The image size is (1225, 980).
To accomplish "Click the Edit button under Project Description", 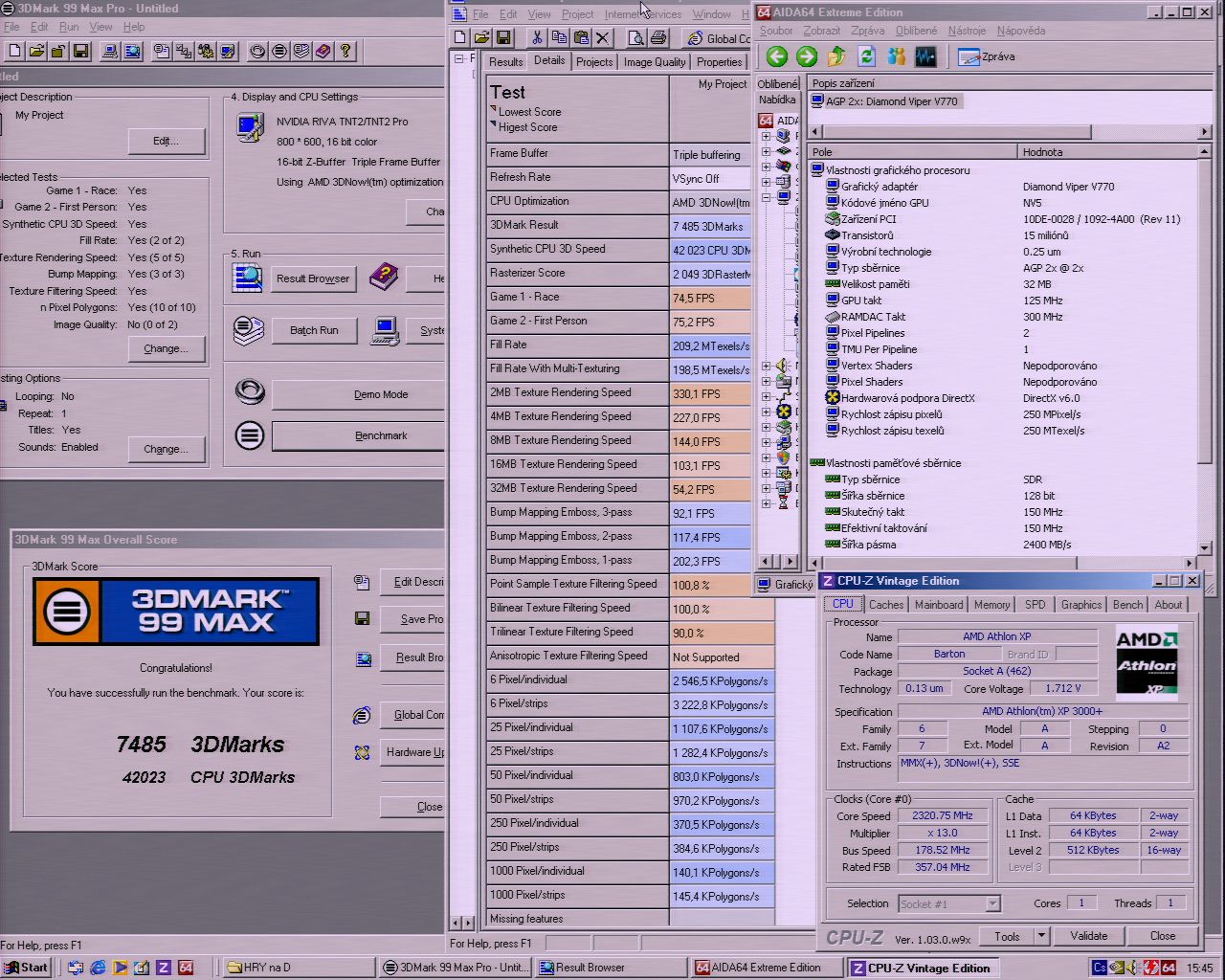I will 167,141.
